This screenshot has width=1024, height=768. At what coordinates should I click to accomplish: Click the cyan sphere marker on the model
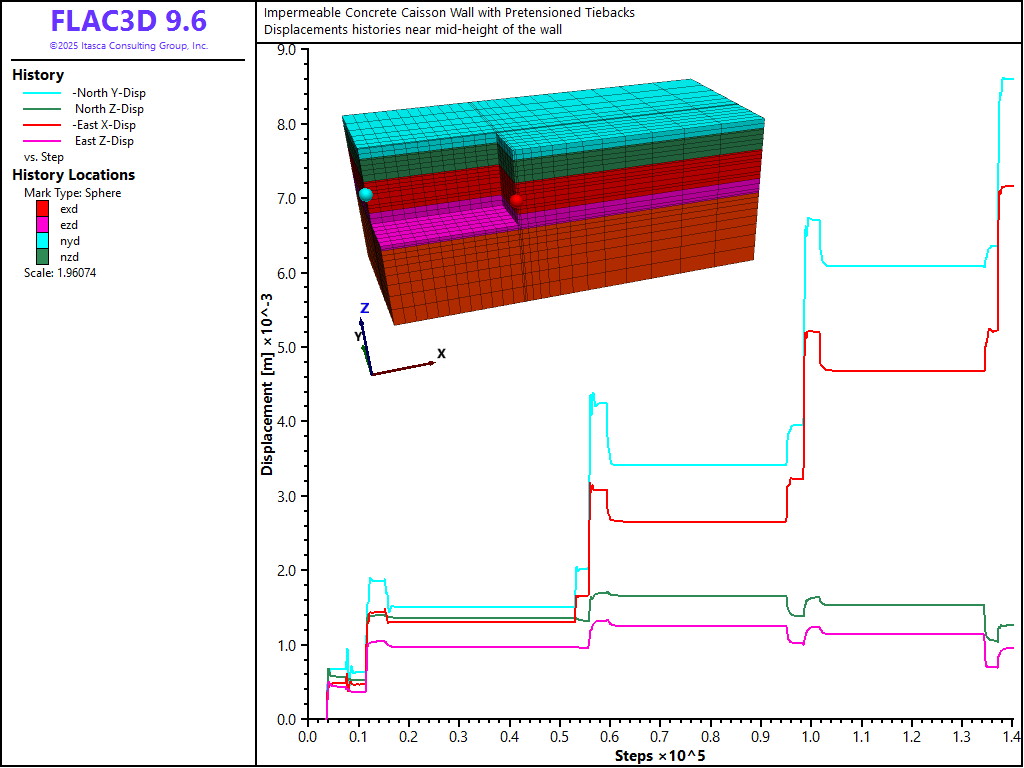pos(366,194)
